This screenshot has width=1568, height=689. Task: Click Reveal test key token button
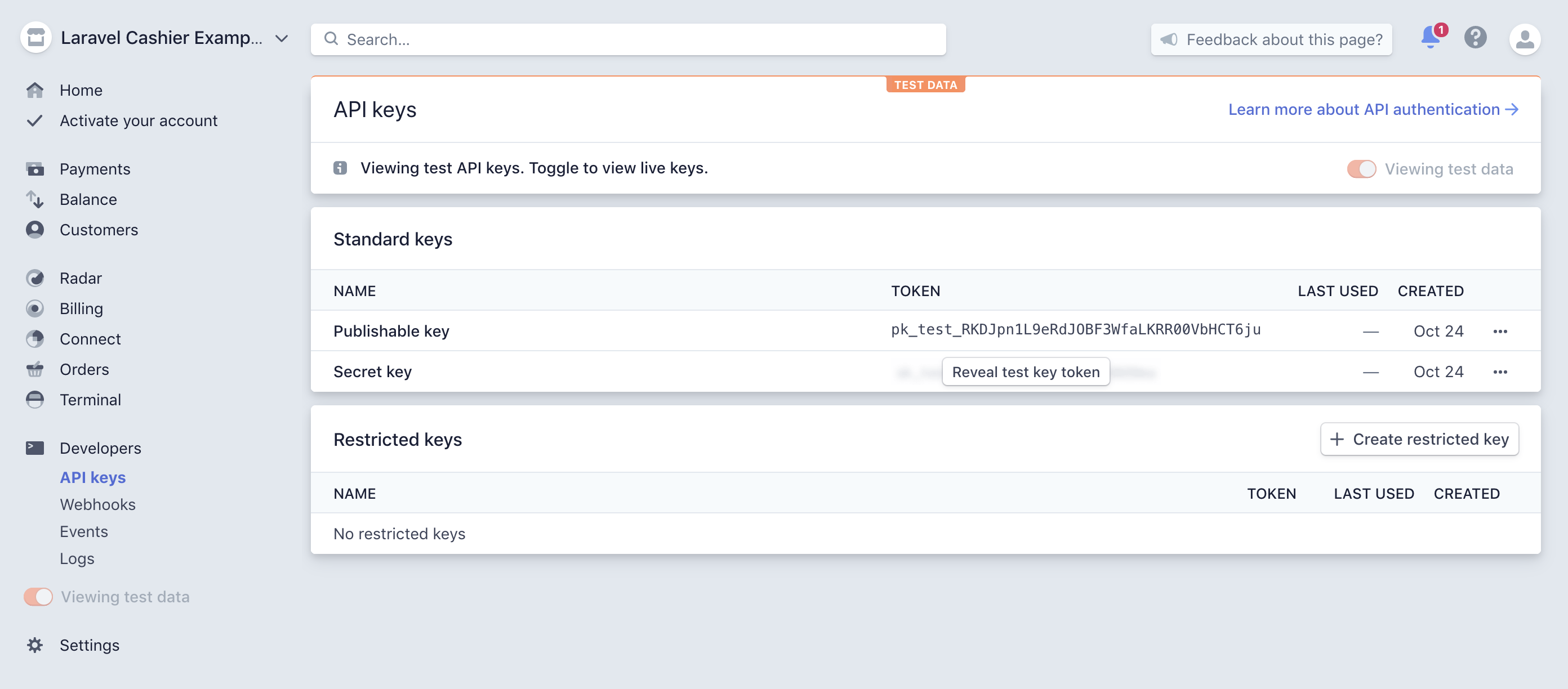tap(1026, 372)
